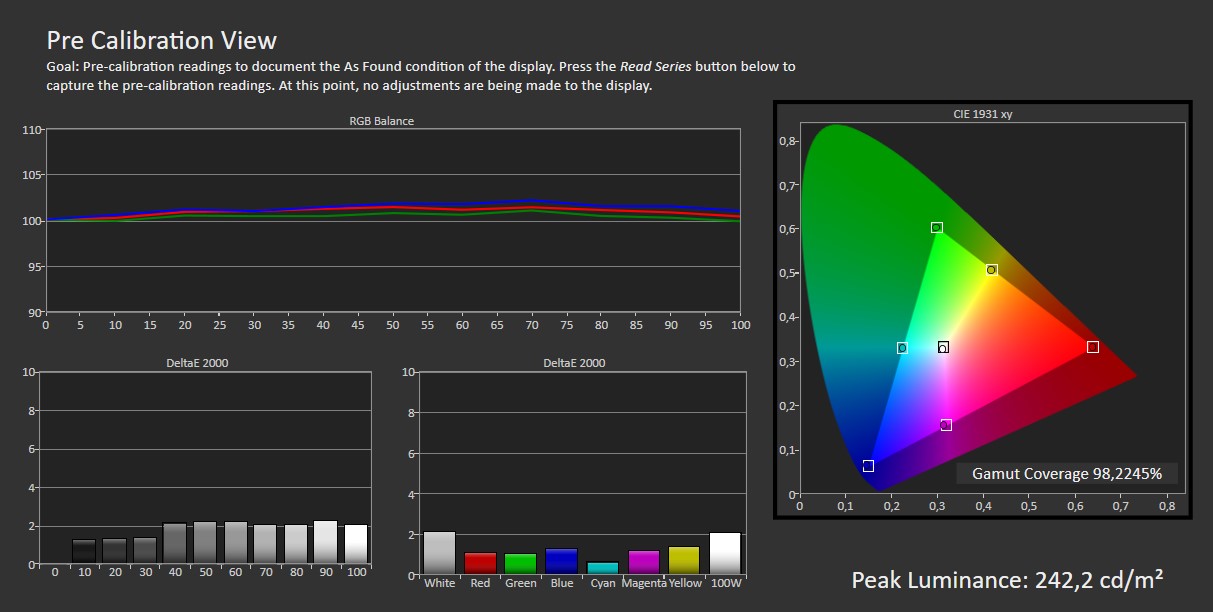Click the 30 percent grayscale DeltaE bar
This screenshot has width=1213, height=612.
pyautogui.click(x=145, y=551)
